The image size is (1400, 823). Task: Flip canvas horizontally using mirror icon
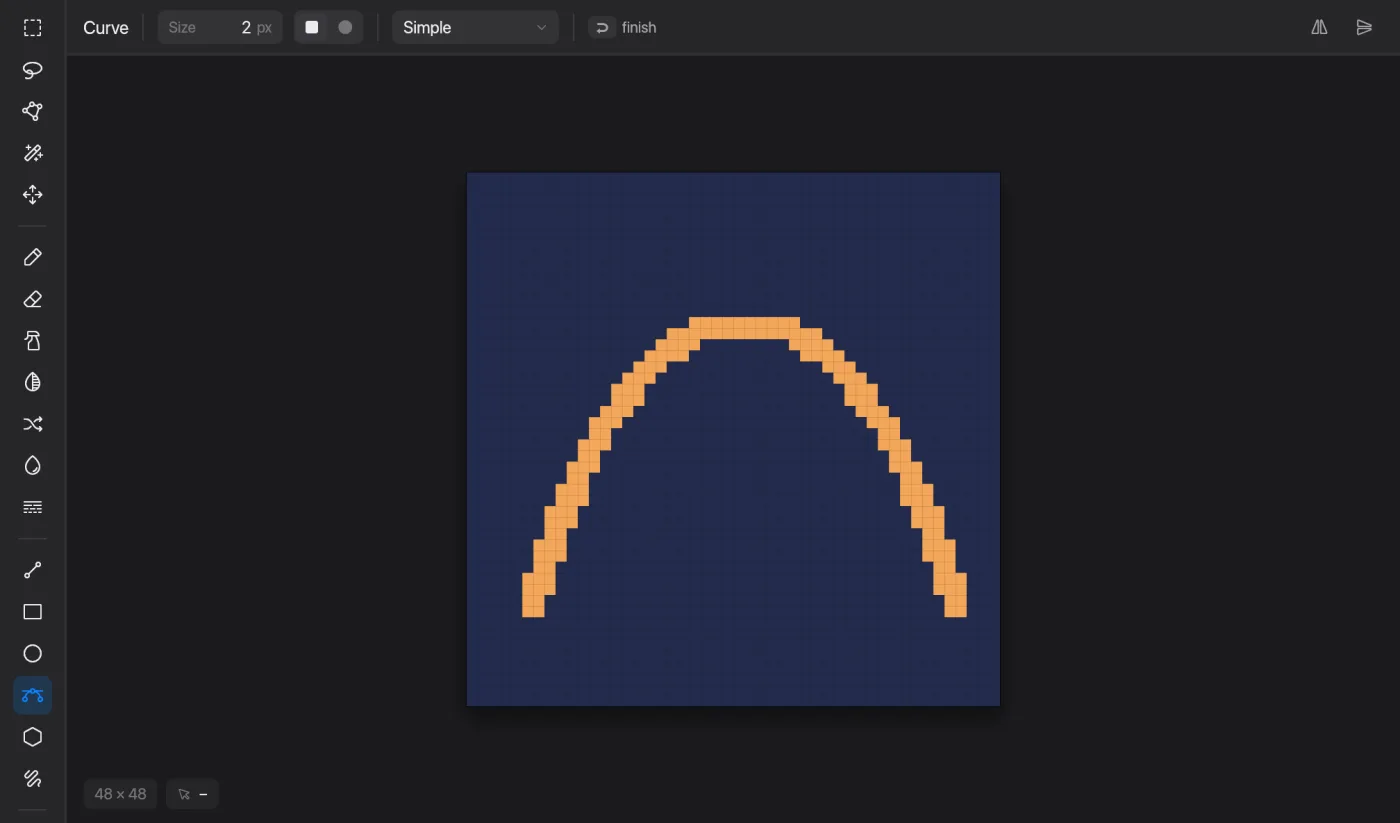pos(1320,28)
